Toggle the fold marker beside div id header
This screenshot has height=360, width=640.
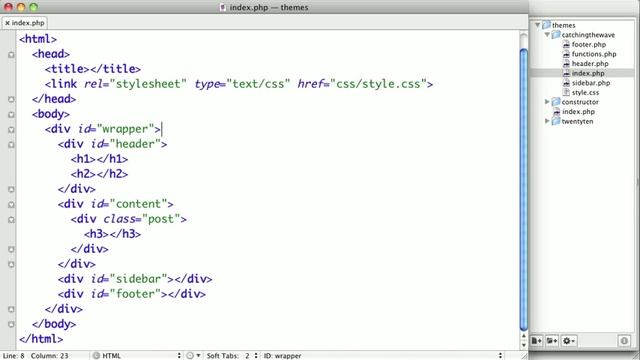[x=11, y=144]
